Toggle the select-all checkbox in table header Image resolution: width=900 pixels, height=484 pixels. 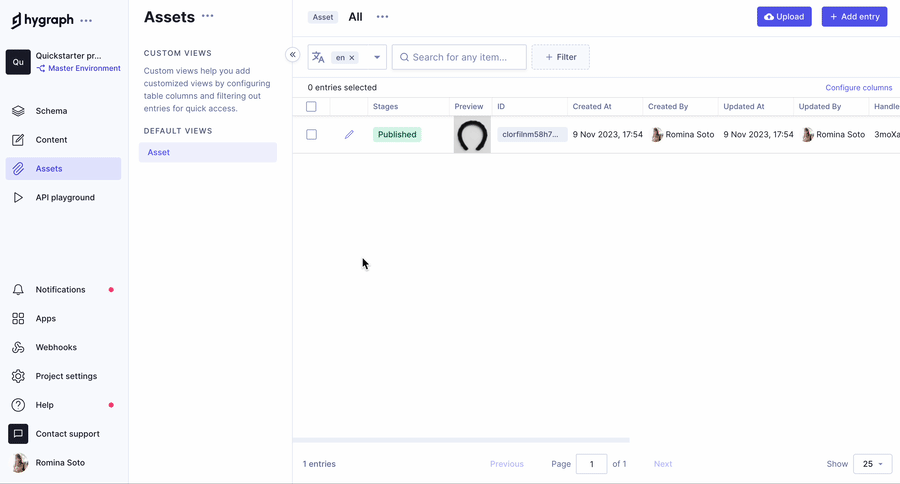[x=311, y=106]
